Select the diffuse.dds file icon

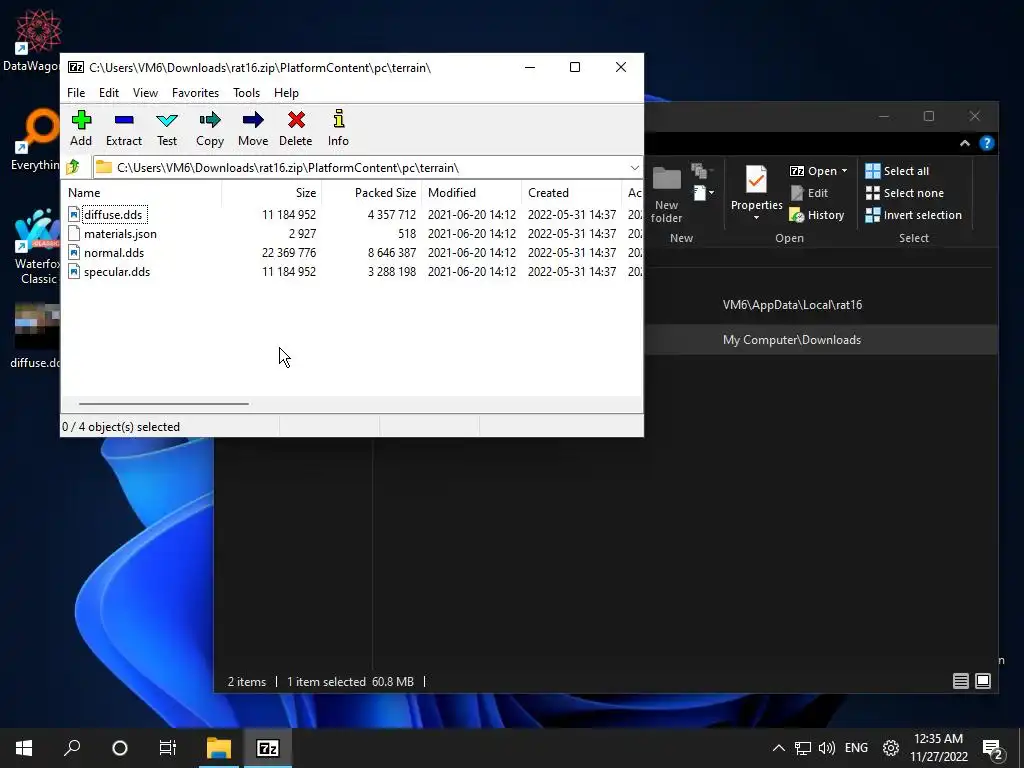74,214
